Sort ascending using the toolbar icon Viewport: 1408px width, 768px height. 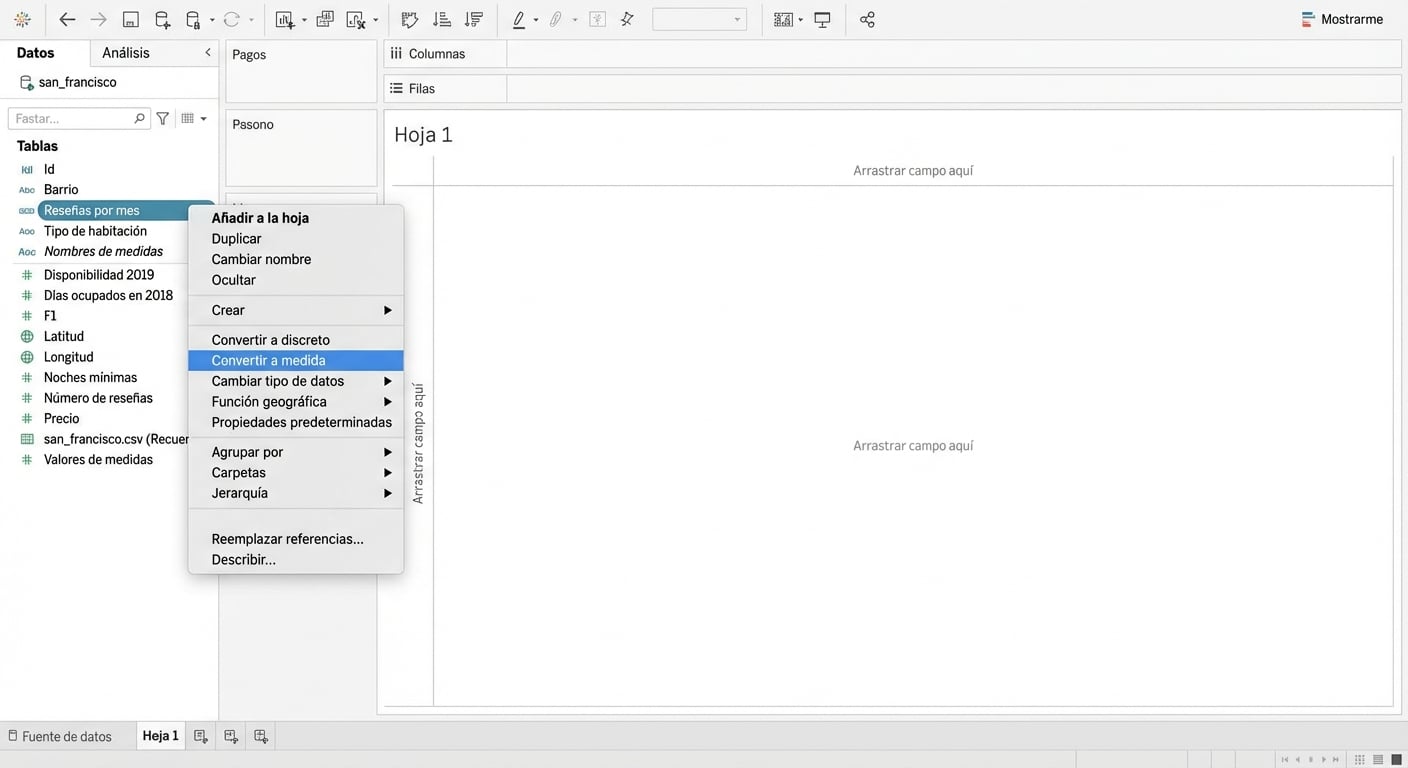441,20
